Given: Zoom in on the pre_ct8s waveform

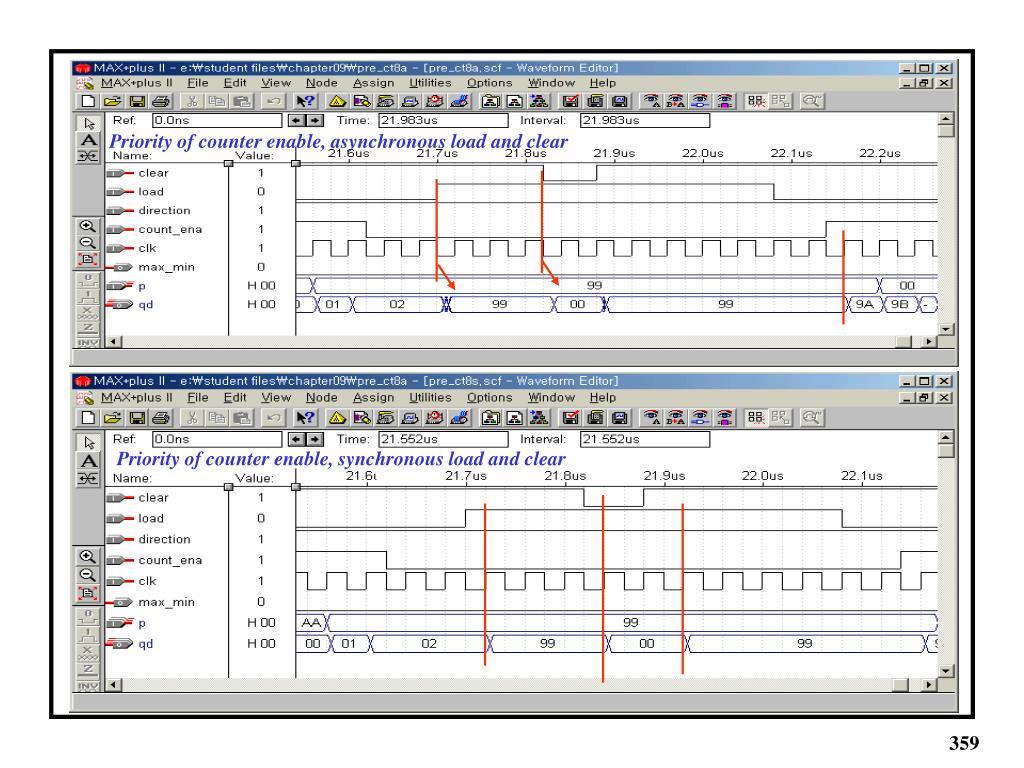Looking at the screenshot, I should 88,556.
